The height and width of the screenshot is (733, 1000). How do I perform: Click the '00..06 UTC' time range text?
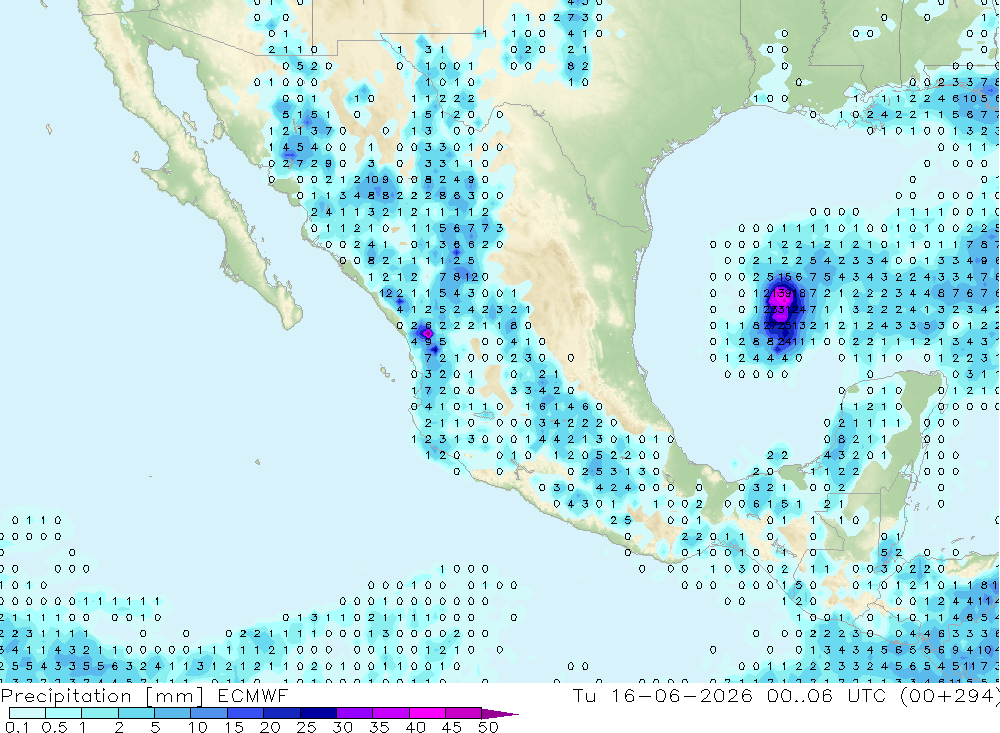point(826,695)
